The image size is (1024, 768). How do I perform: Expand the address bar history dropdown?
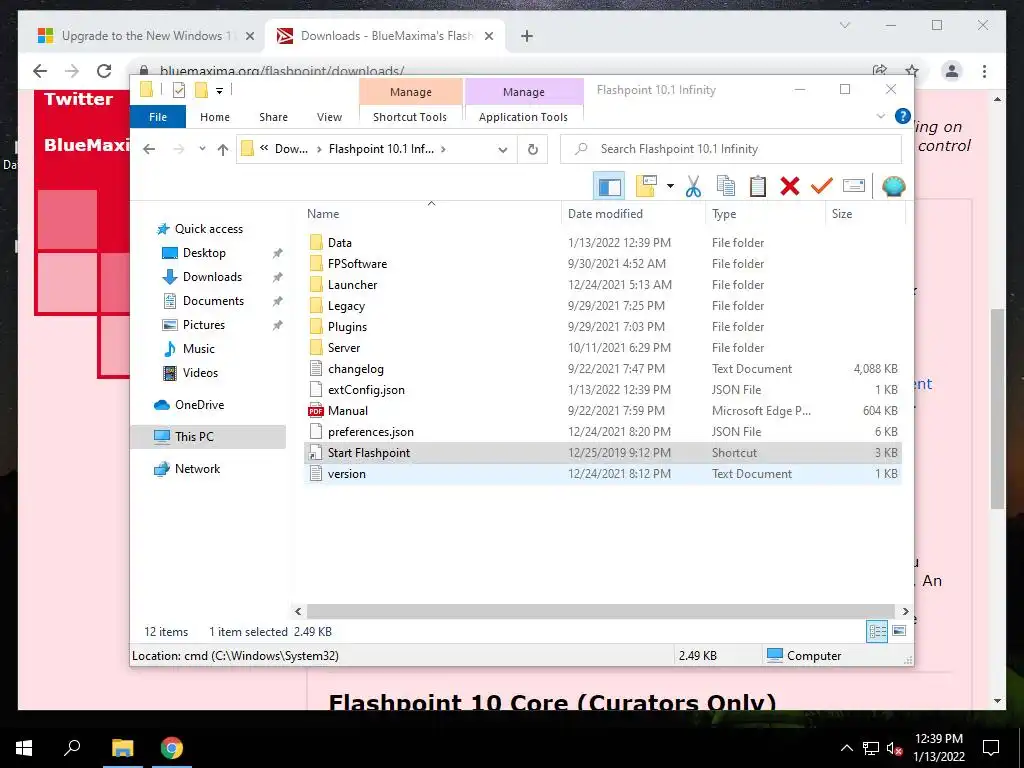click(x=503, y=150)
